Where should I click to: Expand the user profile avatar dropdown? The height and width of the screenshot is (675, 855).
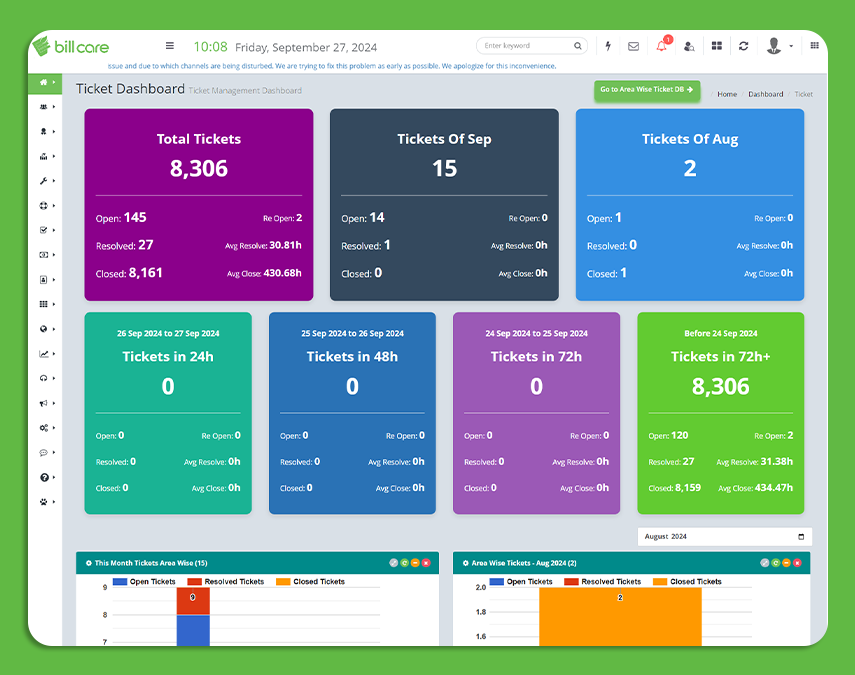778,46
